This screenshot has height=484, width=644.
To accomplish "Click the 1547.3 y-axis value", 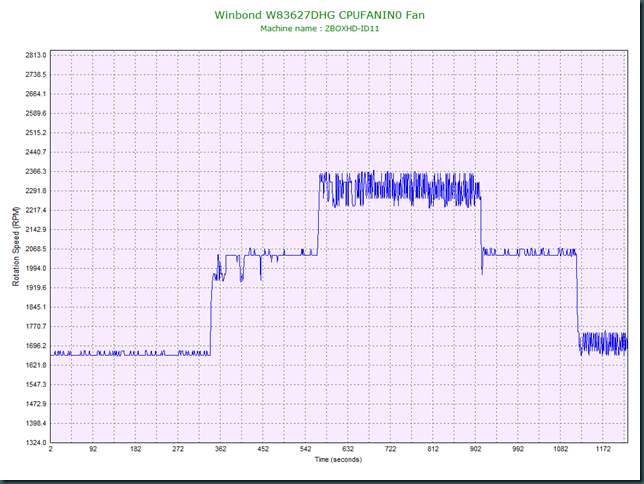I will pyautogui.click(x=36, y=385).
